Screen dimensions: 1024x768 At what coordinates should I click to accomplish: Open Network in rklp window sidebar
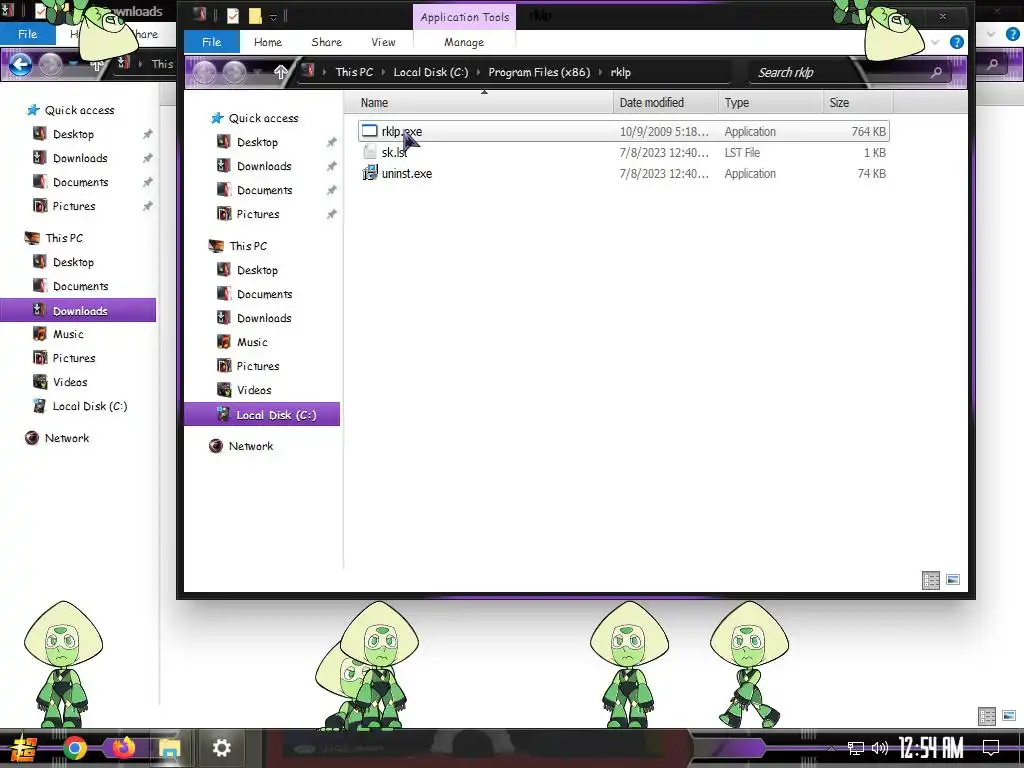(251, 446)
